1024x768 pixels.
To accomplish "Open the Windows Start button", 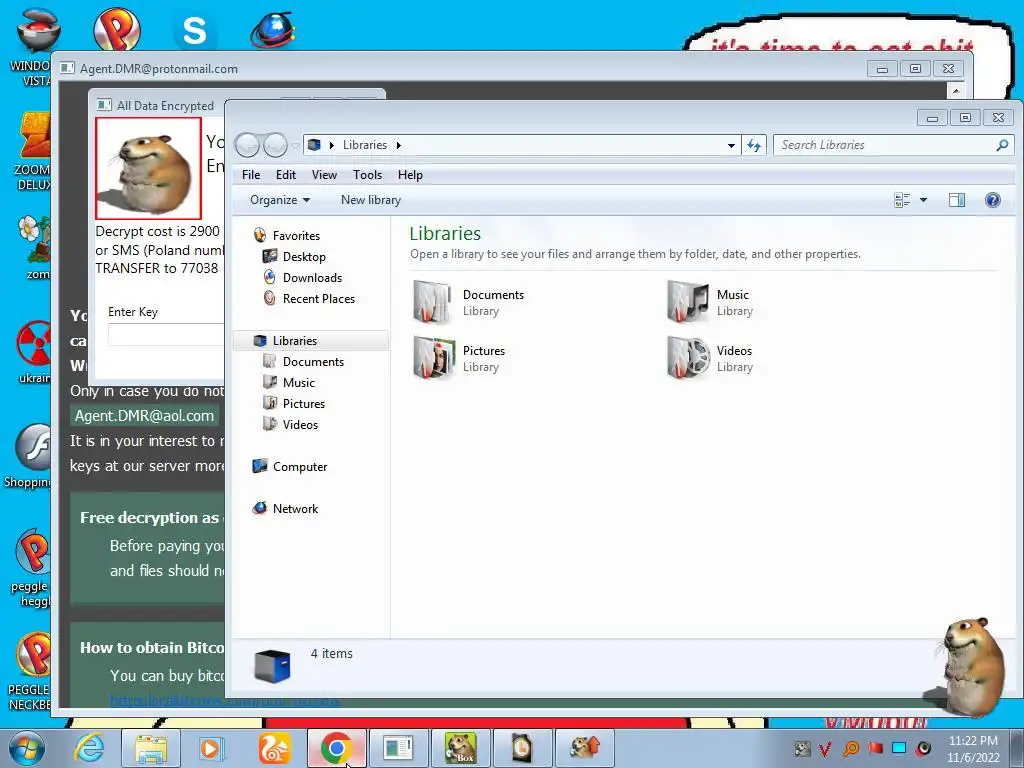I will coord(26,748).
